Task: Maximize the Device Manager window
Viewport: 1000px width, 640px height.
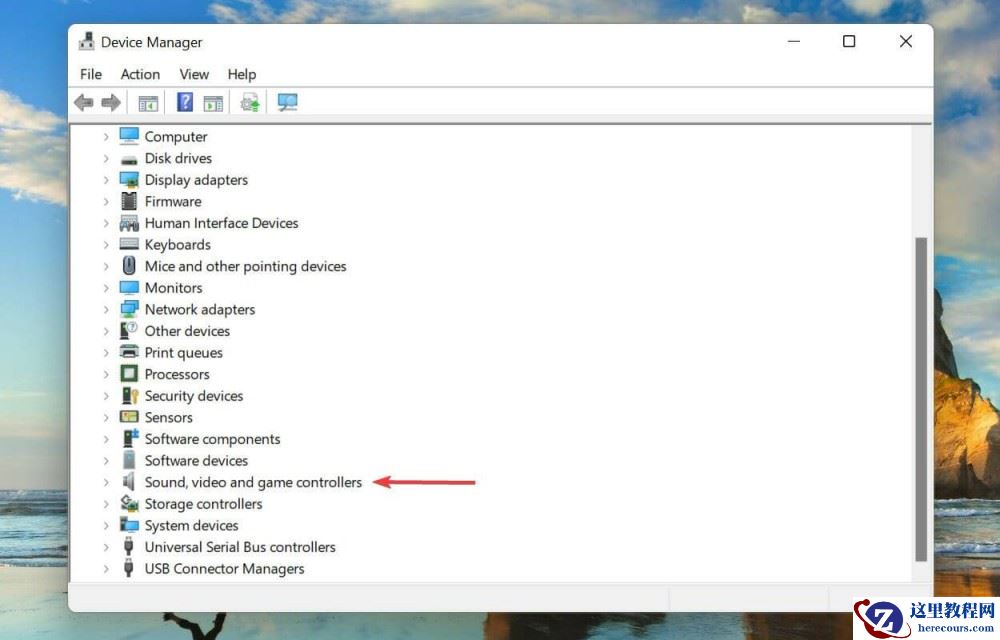Action: [849, 41]
